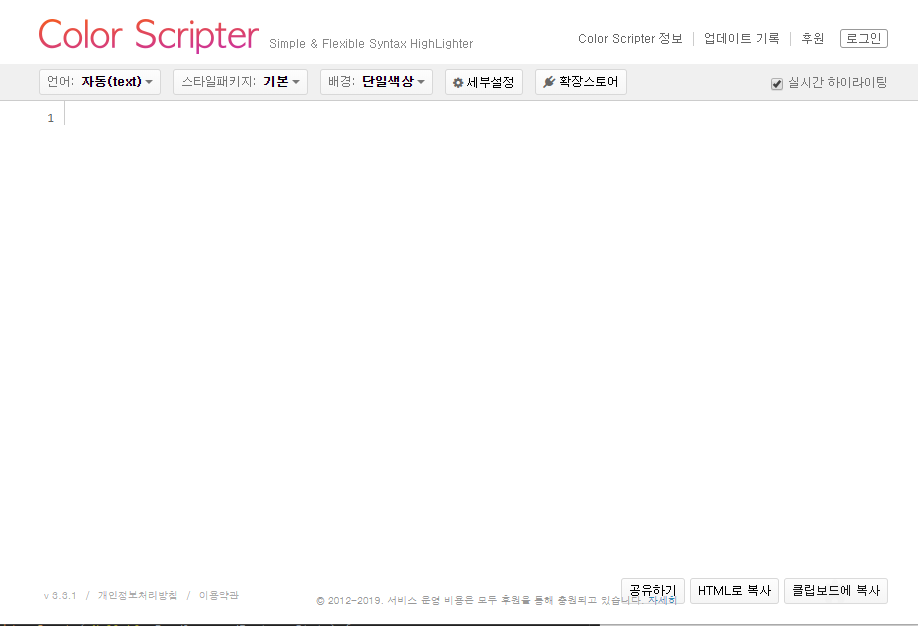
Task: Open 세부설정 gear settings
Action: (484, 82)
